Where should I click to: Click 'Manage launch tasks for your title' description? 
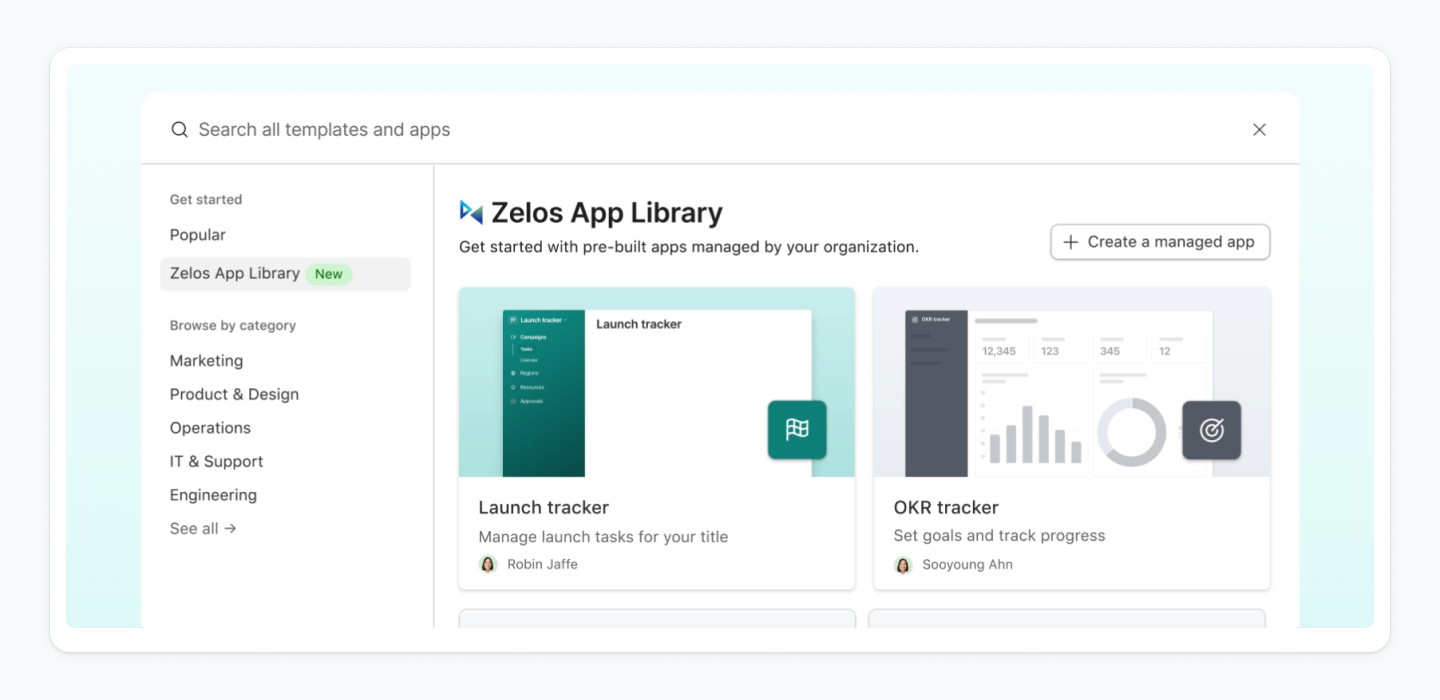click(603, 537)
